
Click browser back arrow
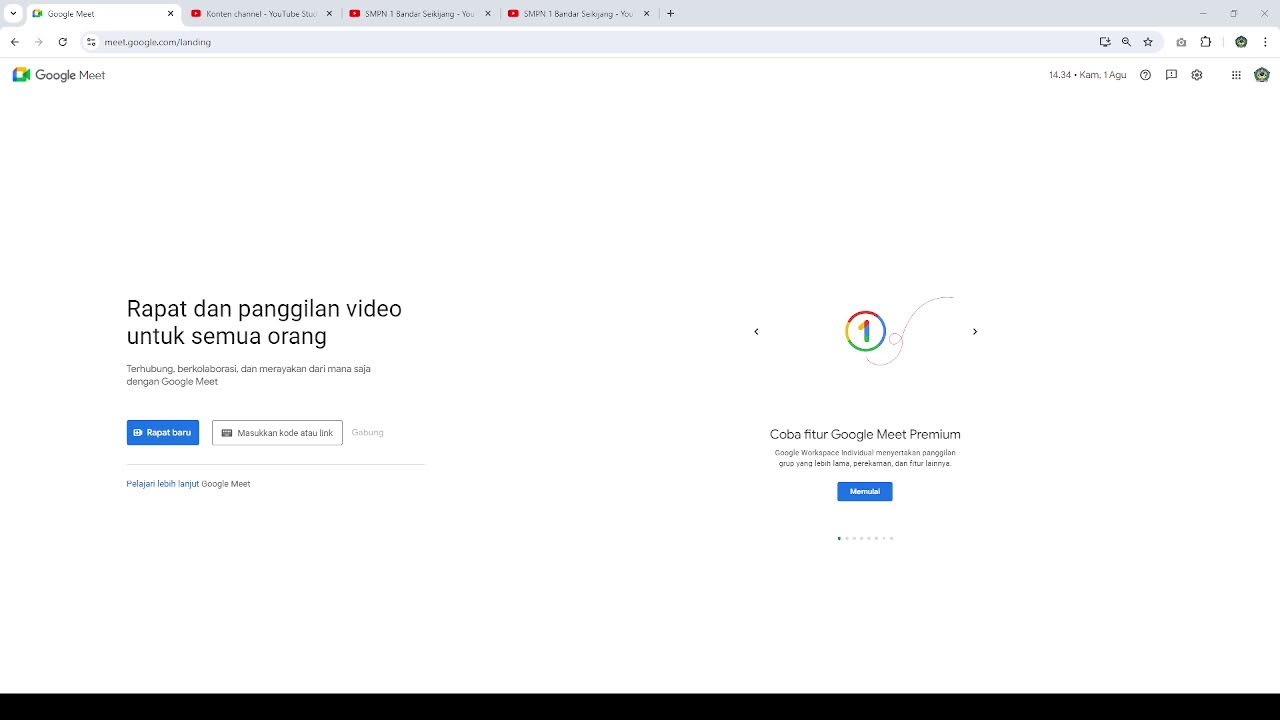coord(14,42)
